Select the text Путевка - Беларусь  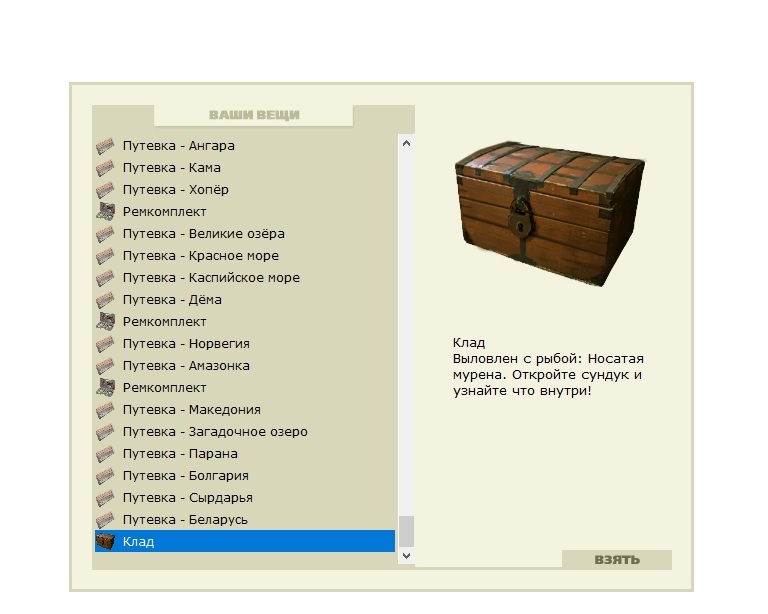(185, 520)
